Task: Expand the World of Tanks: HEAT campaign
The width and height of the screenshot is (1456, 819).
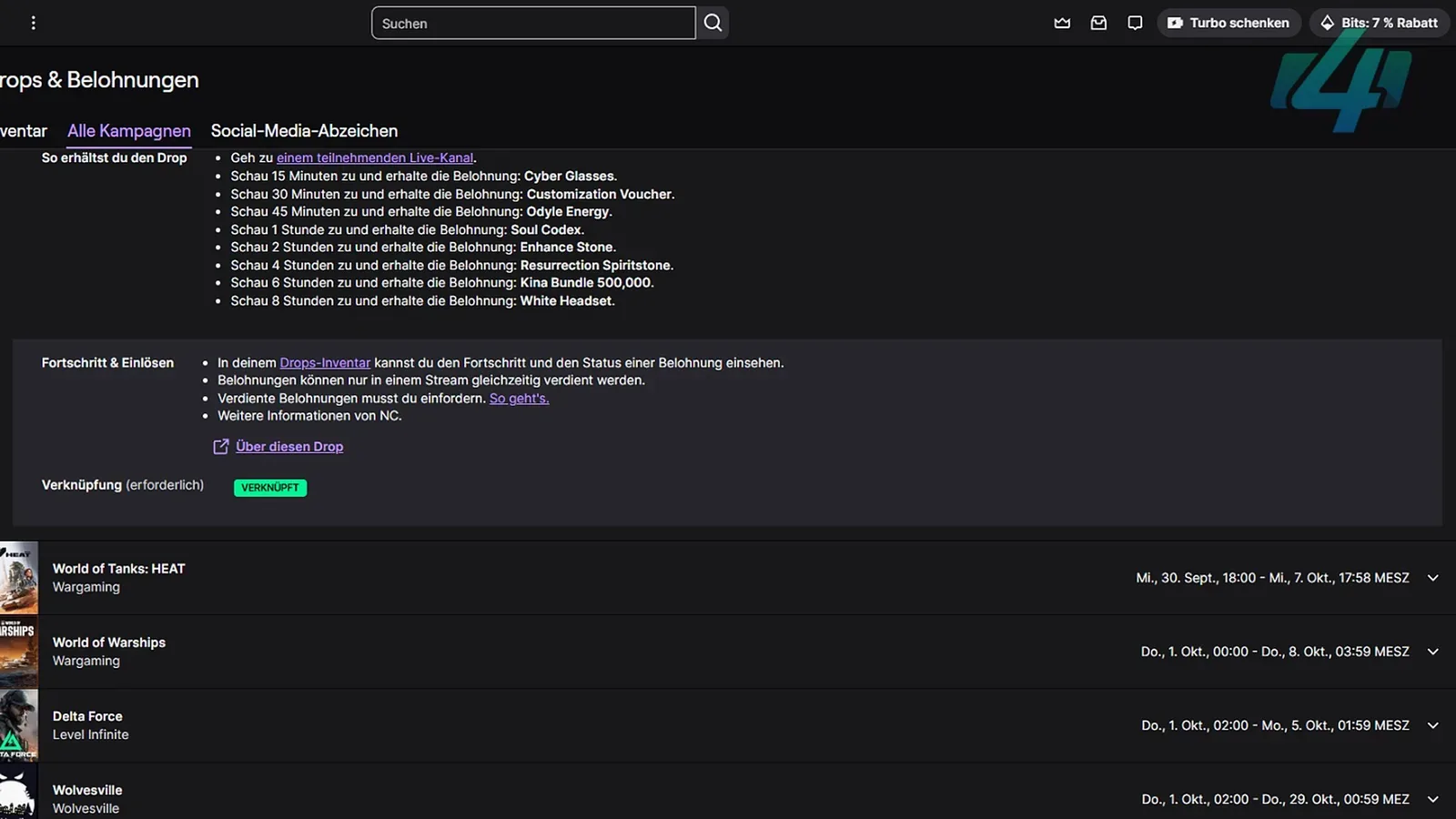Action: click(x=1433, y=578)
